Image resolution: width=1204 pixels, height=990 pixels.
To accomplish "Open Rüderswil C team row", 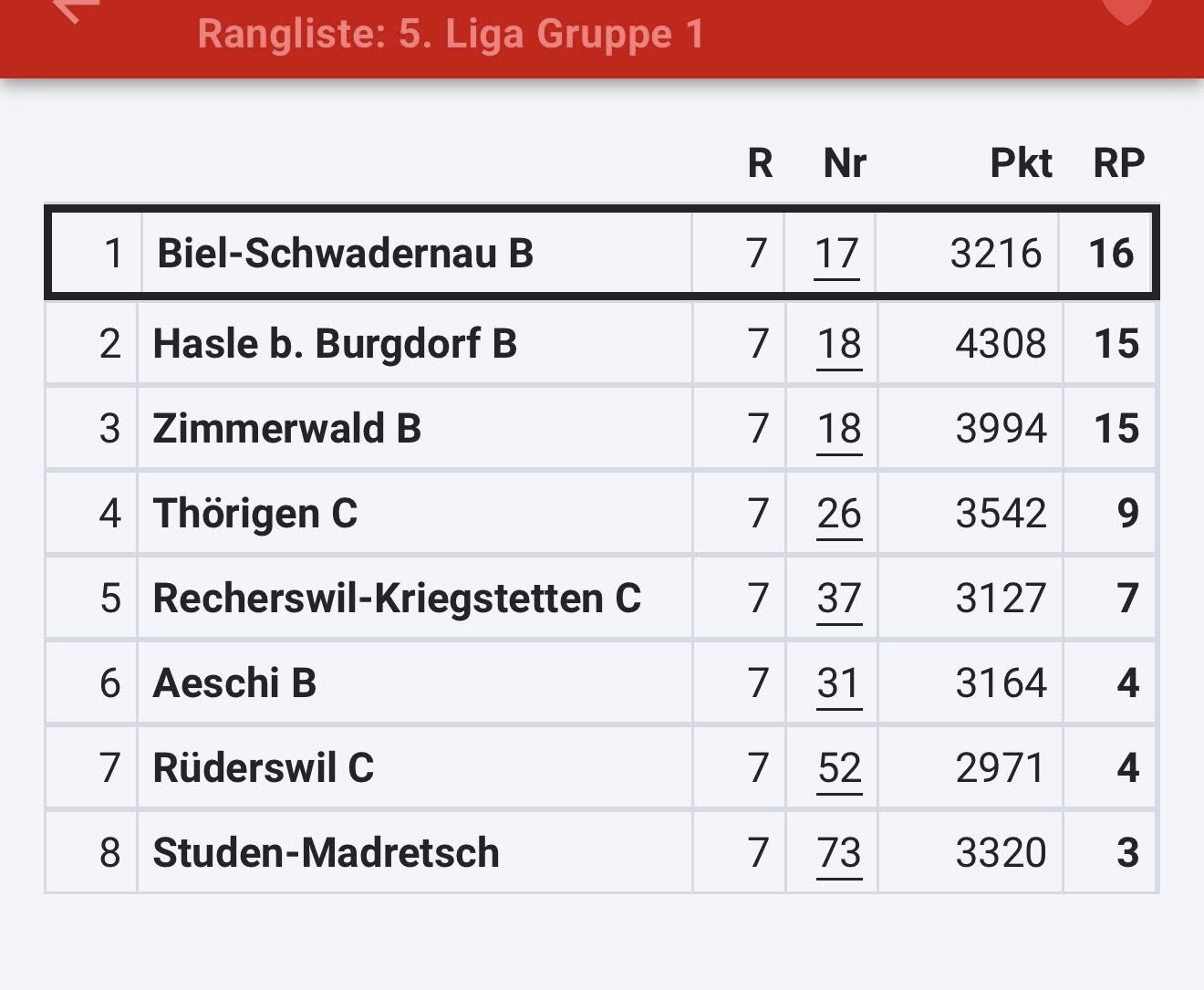I will pyautogui.click(x=263, y=768).
